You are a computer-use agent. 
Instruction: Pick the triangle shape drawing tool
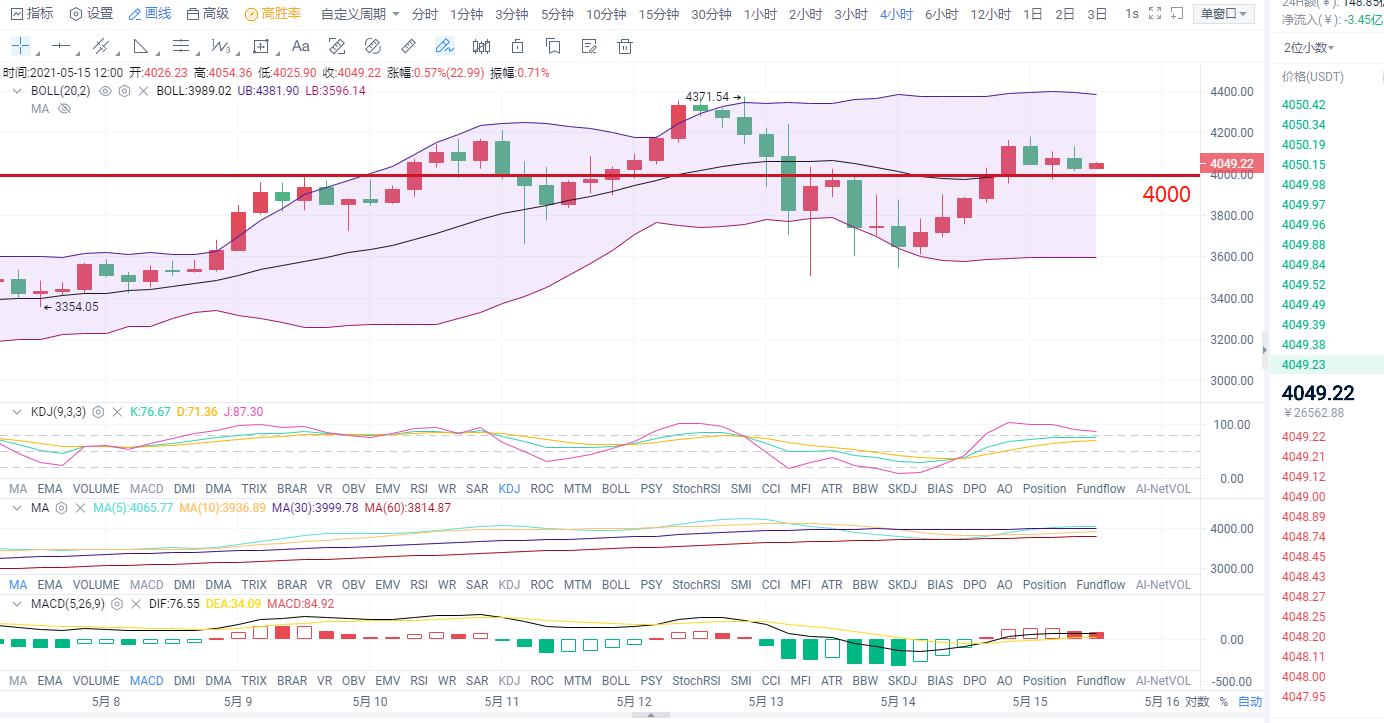[x=141, y=46]
